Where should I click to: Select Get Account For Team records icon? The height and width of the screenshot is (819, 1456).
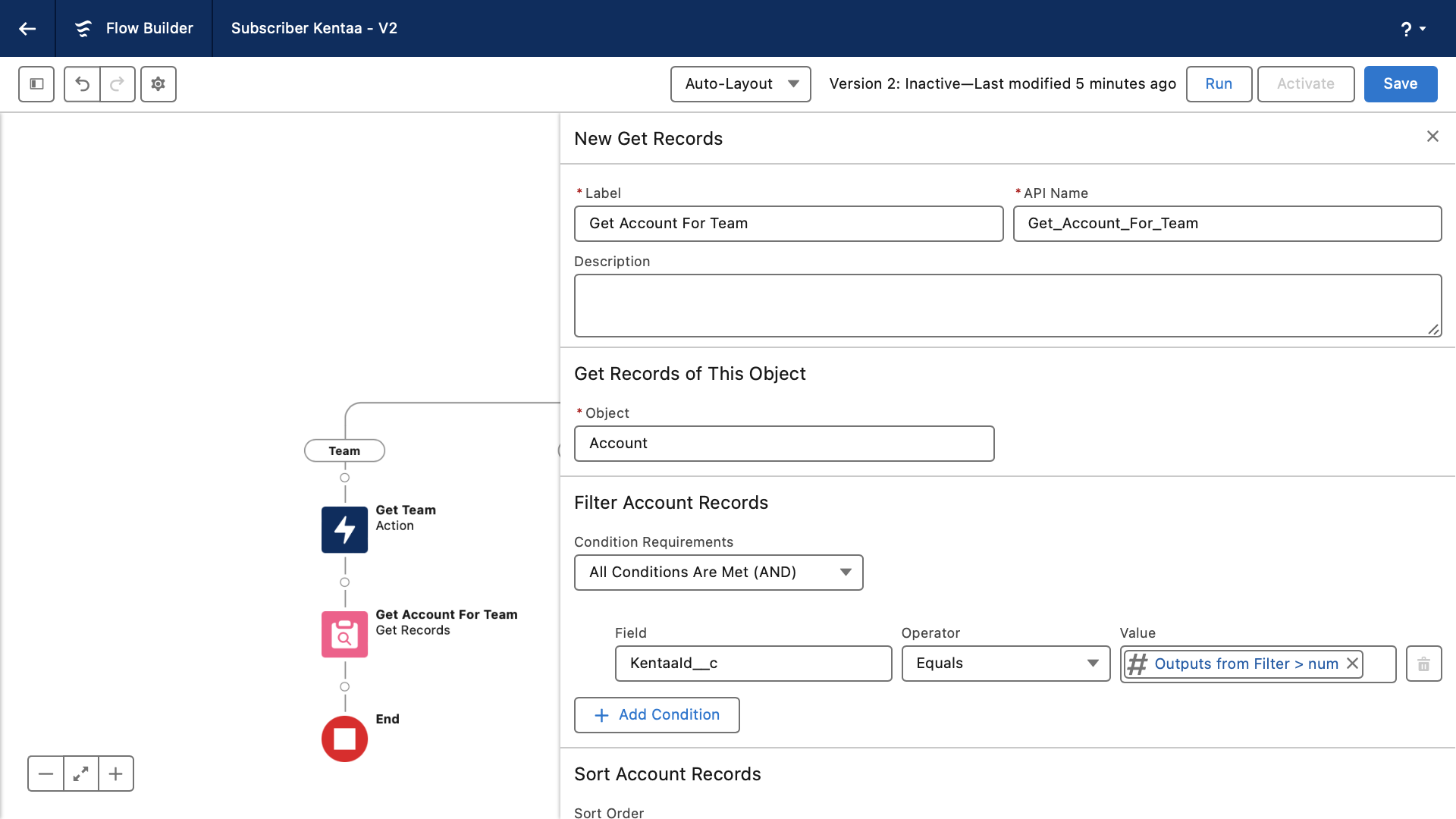point(345,635)
